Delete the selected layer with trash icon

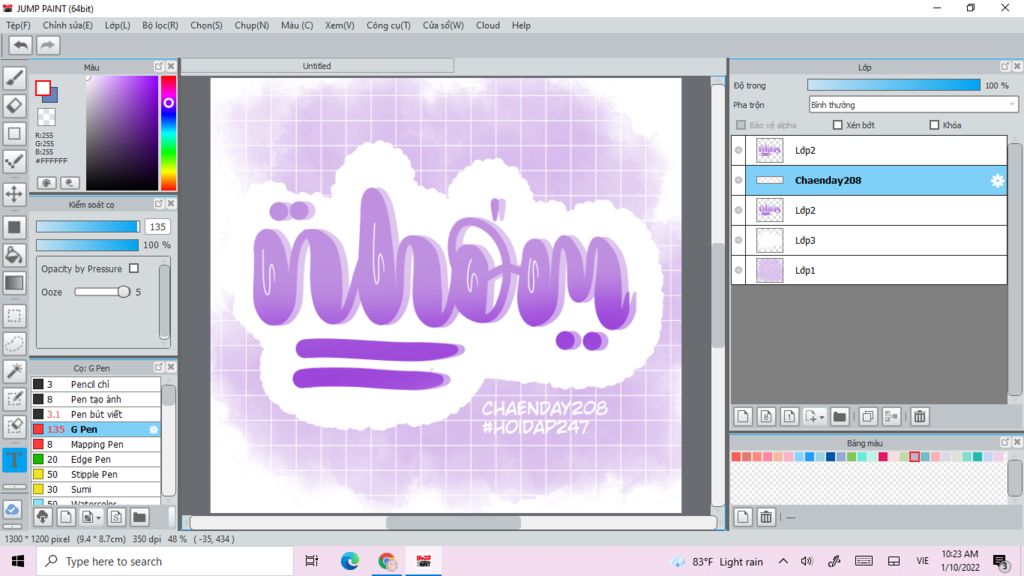pyautogui.click(x=920, y=417)
